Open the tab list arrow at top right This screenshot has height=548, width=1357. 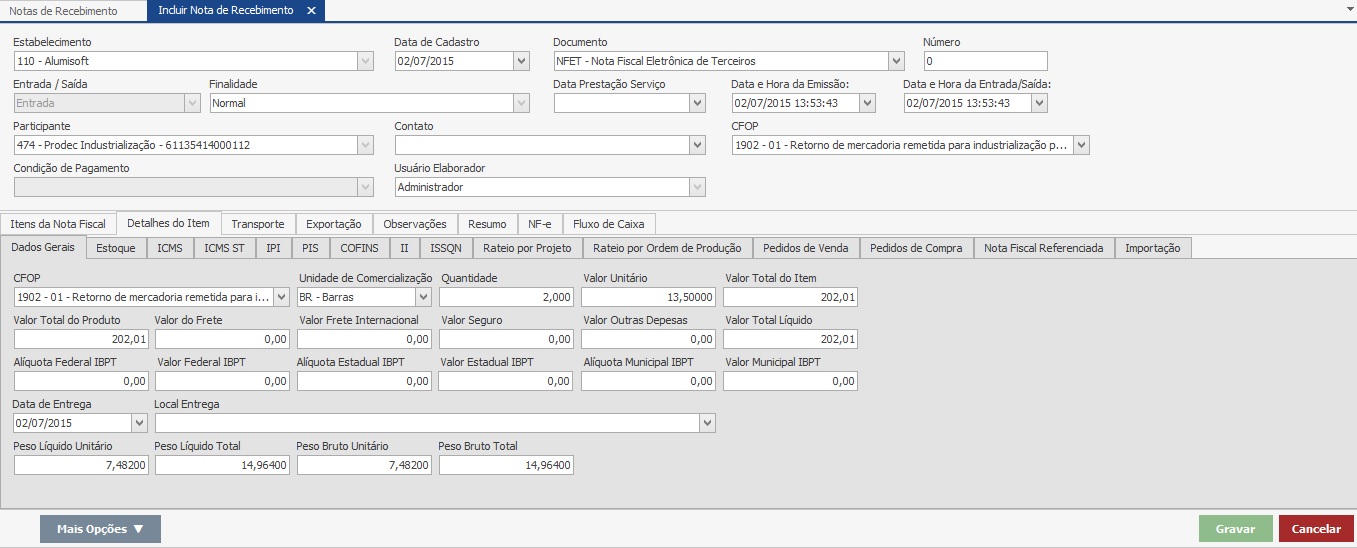pos(1348,6)
